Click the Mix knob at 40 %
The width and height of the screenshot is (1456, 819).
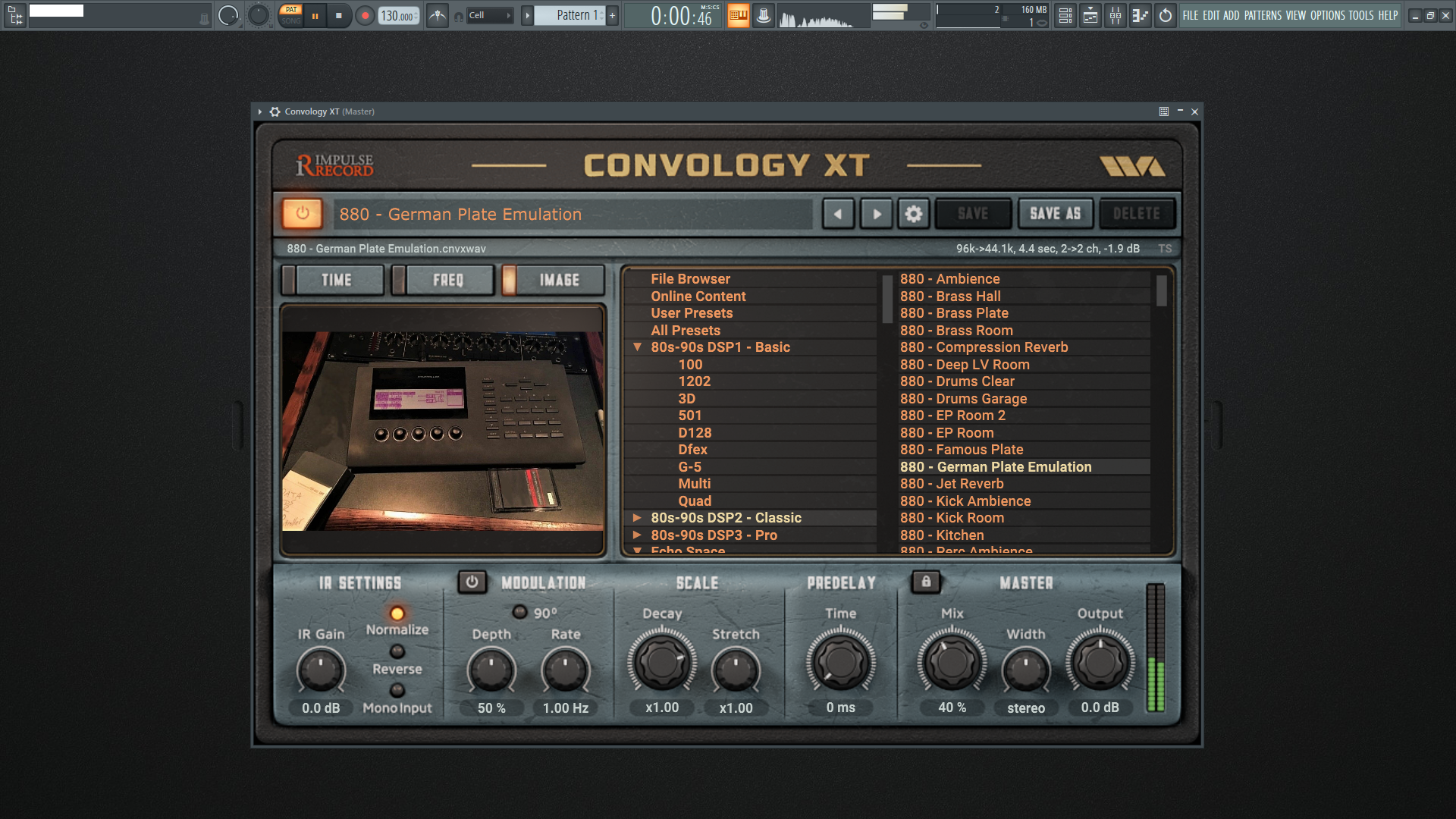[x=952, y=661]
